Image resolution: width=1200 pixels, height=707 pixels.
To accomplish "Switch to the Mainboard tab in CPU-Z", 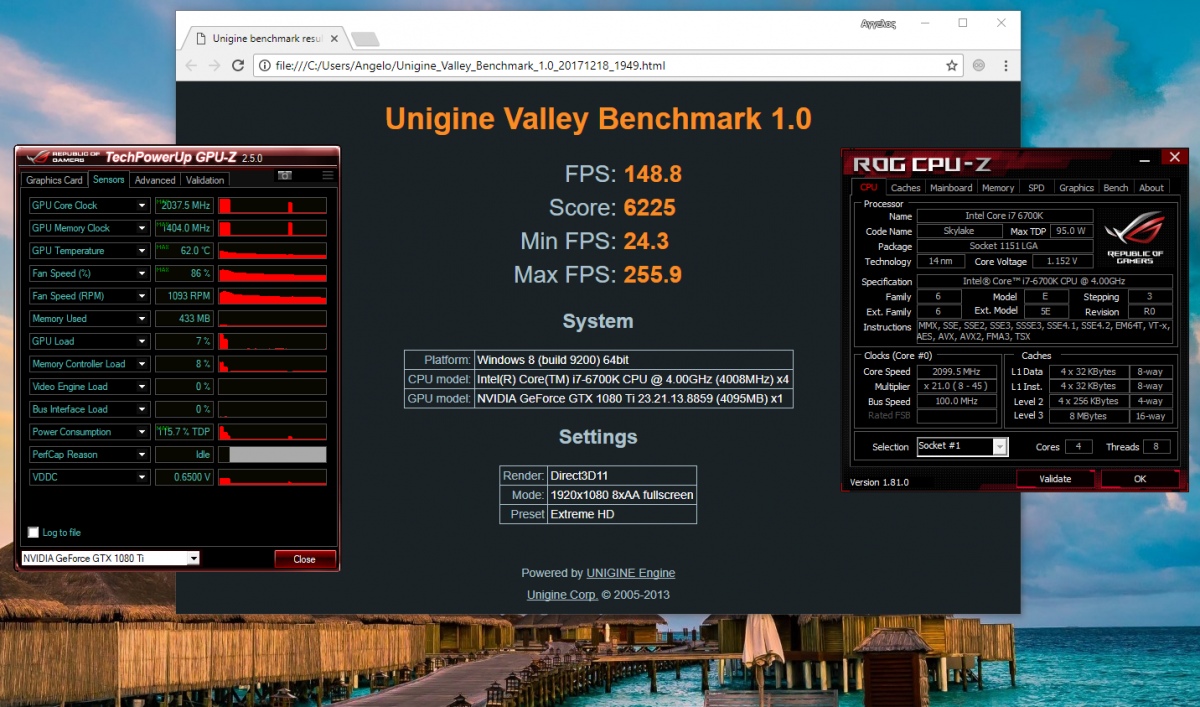I will (x=950, y=187).
